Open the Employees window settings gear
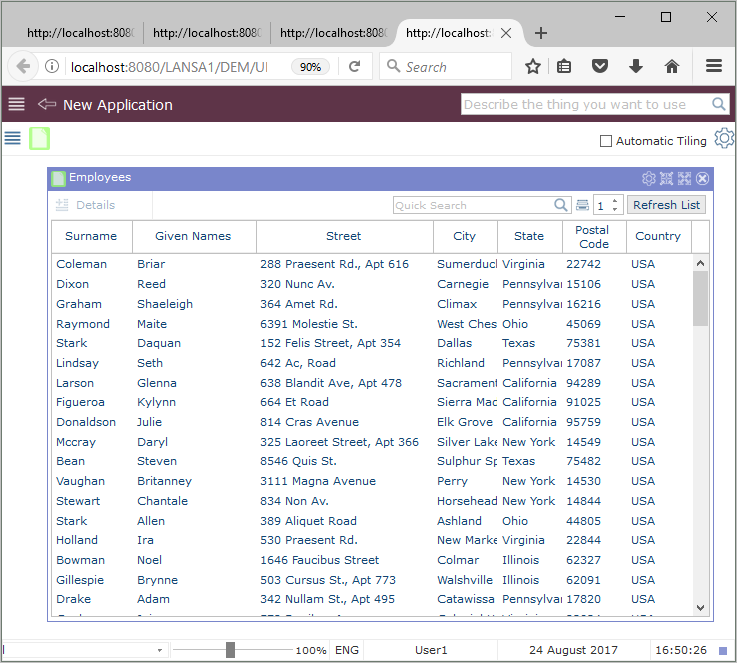The height and width of the screenshot is (663, 737). [x=649, y=179]
